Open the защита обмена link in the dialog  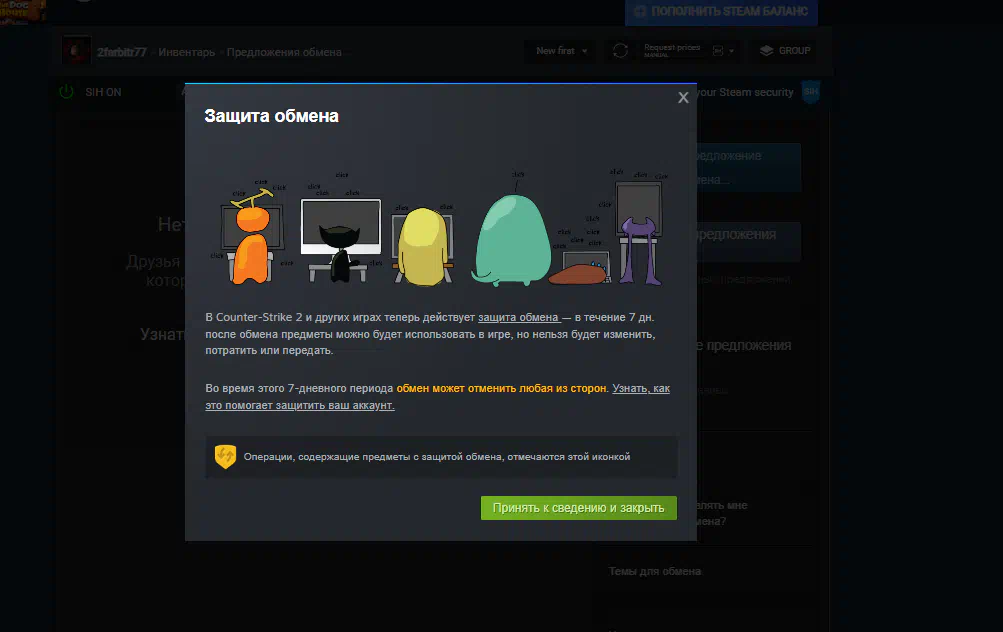(x=519, y=317)
